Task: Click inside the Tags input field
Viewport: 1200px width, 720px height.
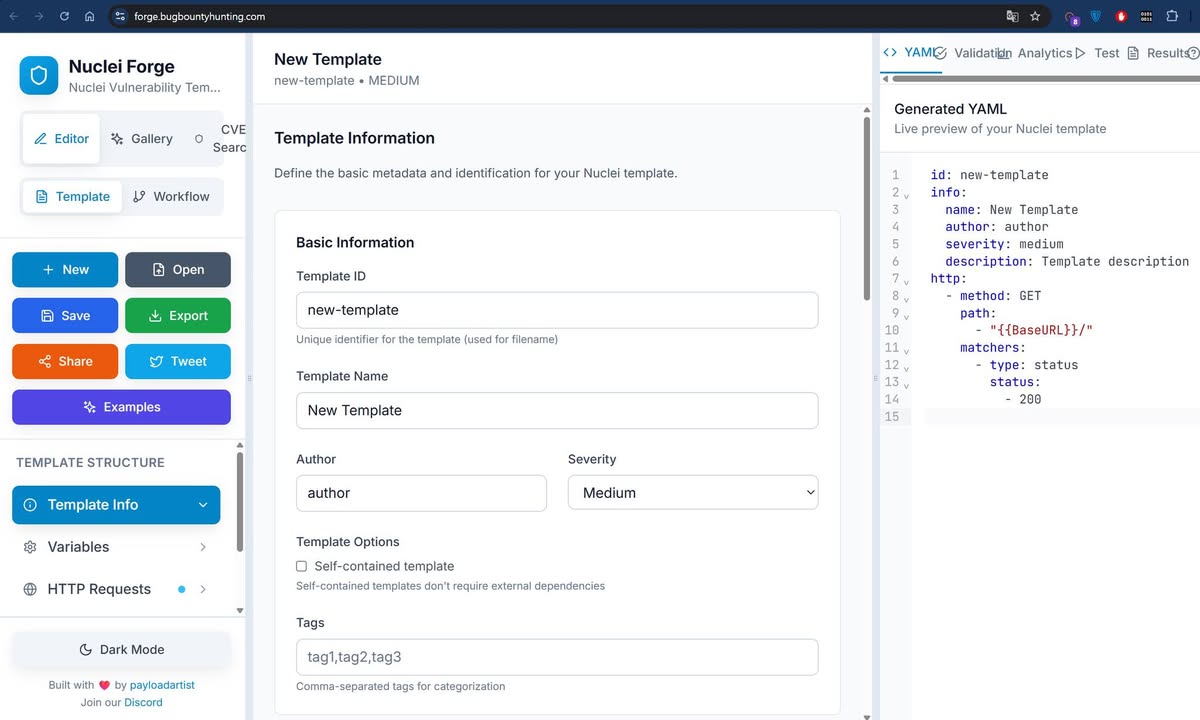Action: pyautogui.click(x=557, y=657)
